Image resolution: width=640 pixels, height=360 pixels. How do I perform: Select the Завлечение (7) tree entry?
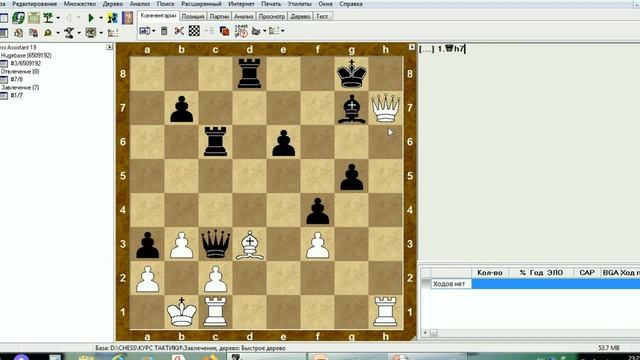20,87
